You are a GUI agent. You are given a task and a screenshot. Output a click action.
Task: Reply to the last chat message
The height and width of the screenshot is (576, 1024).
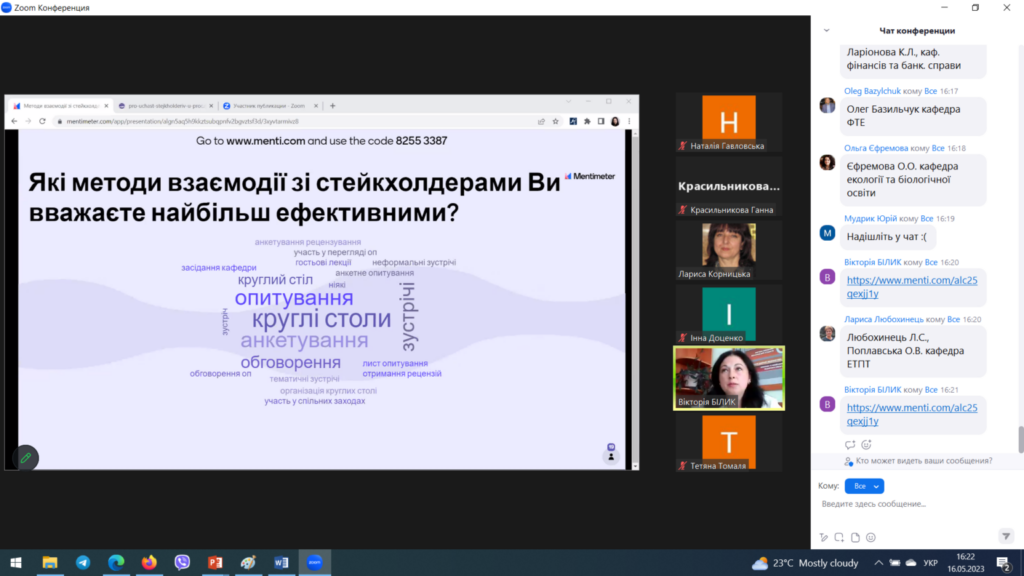click(x=850, y=444)
